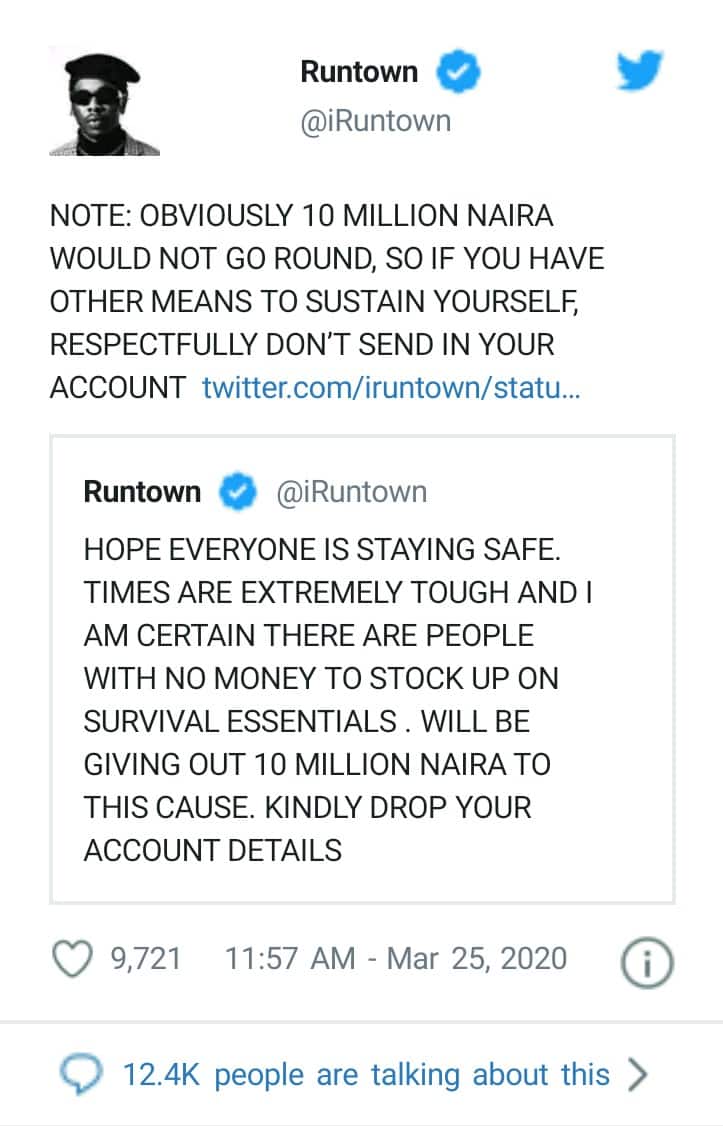Open "12.4K people are talking about this"
Image resolution: width=723 pixels, height=1126 pixels.
[x=366, y=1074]
